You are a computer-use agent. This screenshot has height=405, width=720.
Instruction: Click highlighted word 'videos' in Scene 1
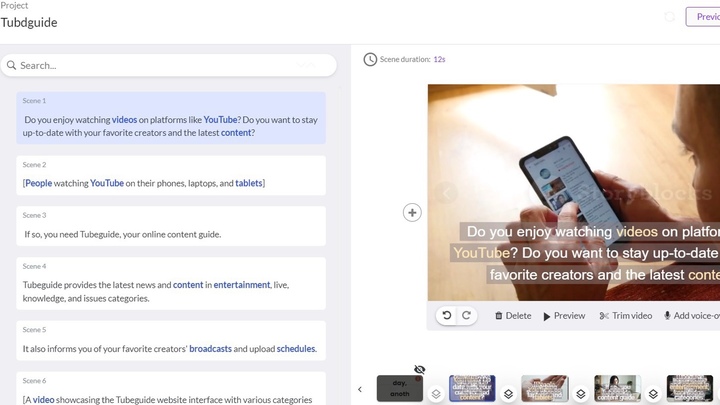[x=124, y=120]
